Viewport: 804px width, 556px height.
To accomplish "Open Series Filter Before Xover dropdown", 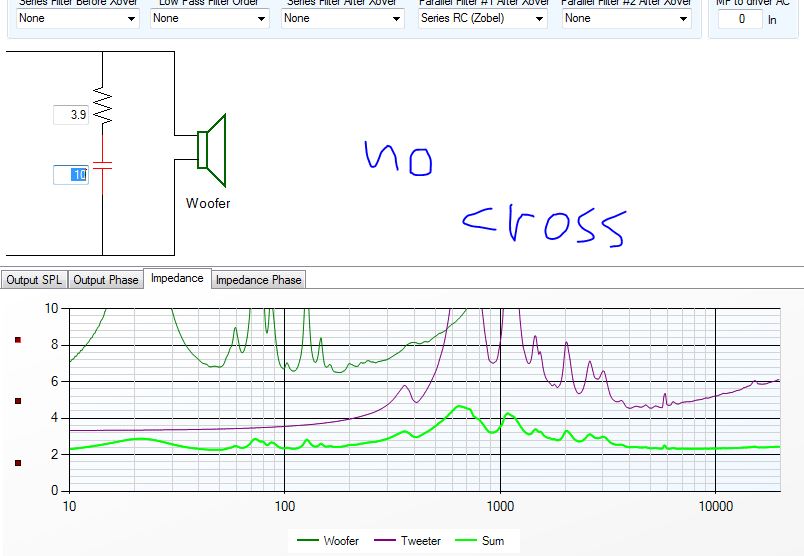I will [x=77, y=18].
